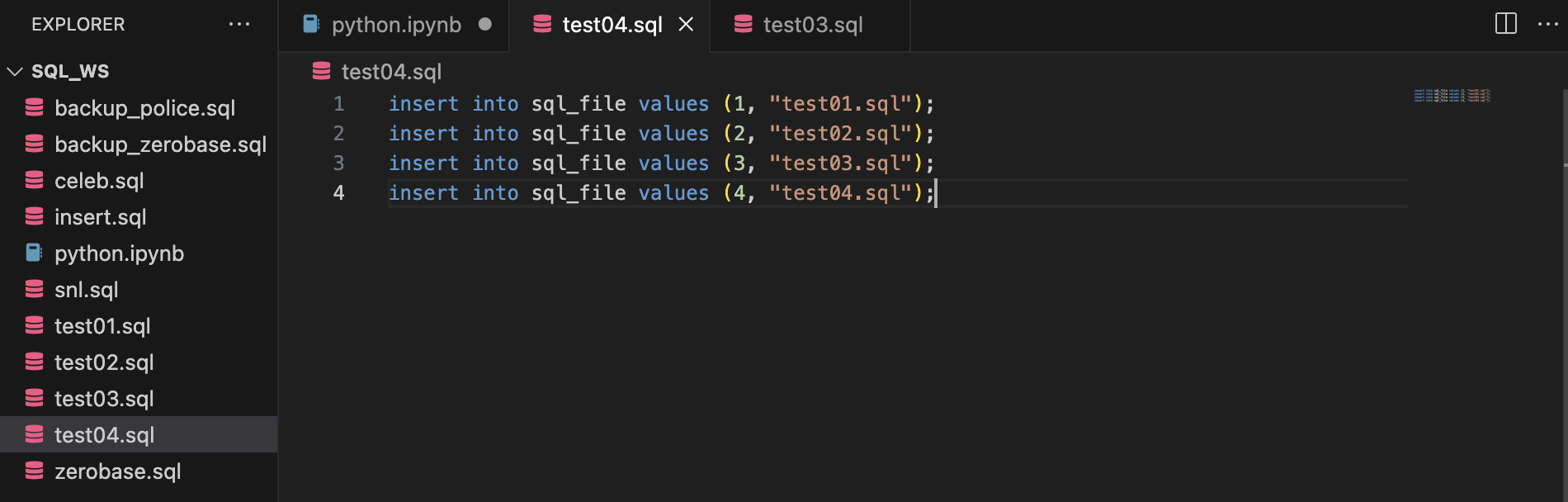Open snl.sql from the file list
This screenshot has width=1568, height=502.
click(86, 290)
